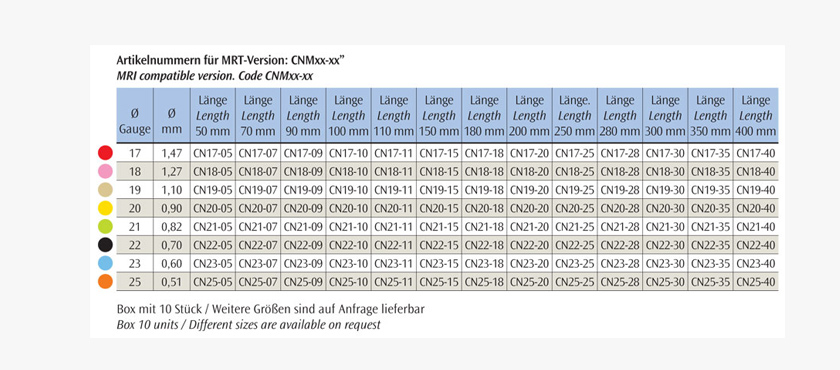Click the Länge 150 mm column header
Image resolution: width=840 pixels, height=370 pixels.
point(439,116)
